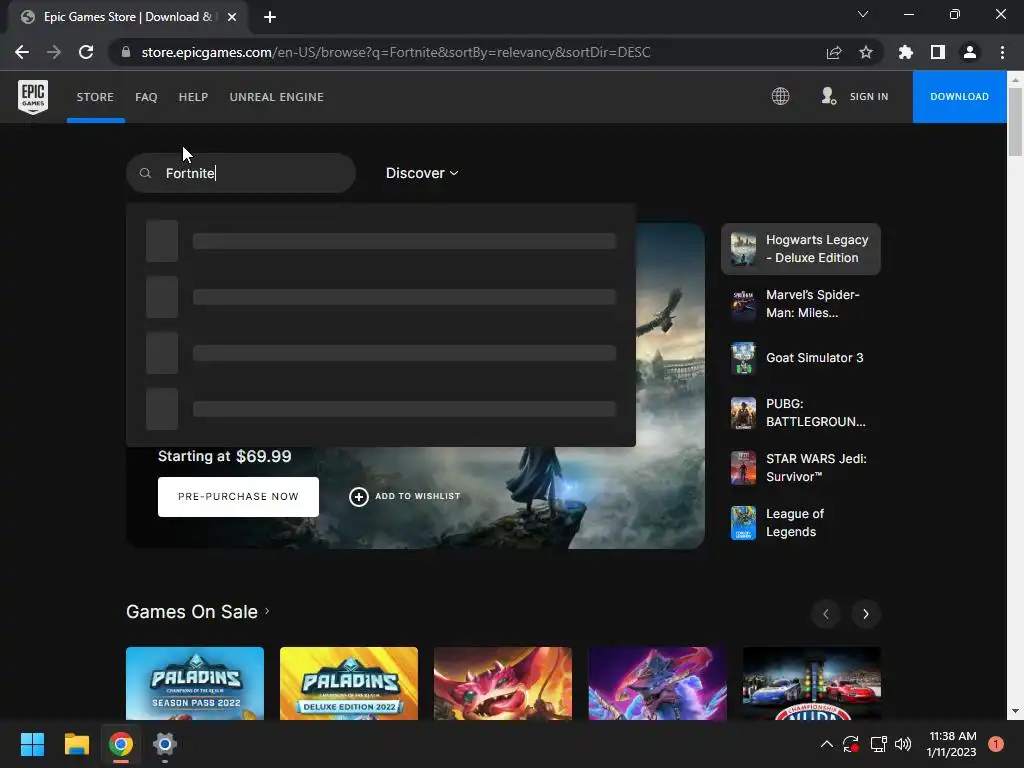Open the Chrome three-dot menu
This screenshot has width=1024, height=768.
click(x=1002, y=52)
